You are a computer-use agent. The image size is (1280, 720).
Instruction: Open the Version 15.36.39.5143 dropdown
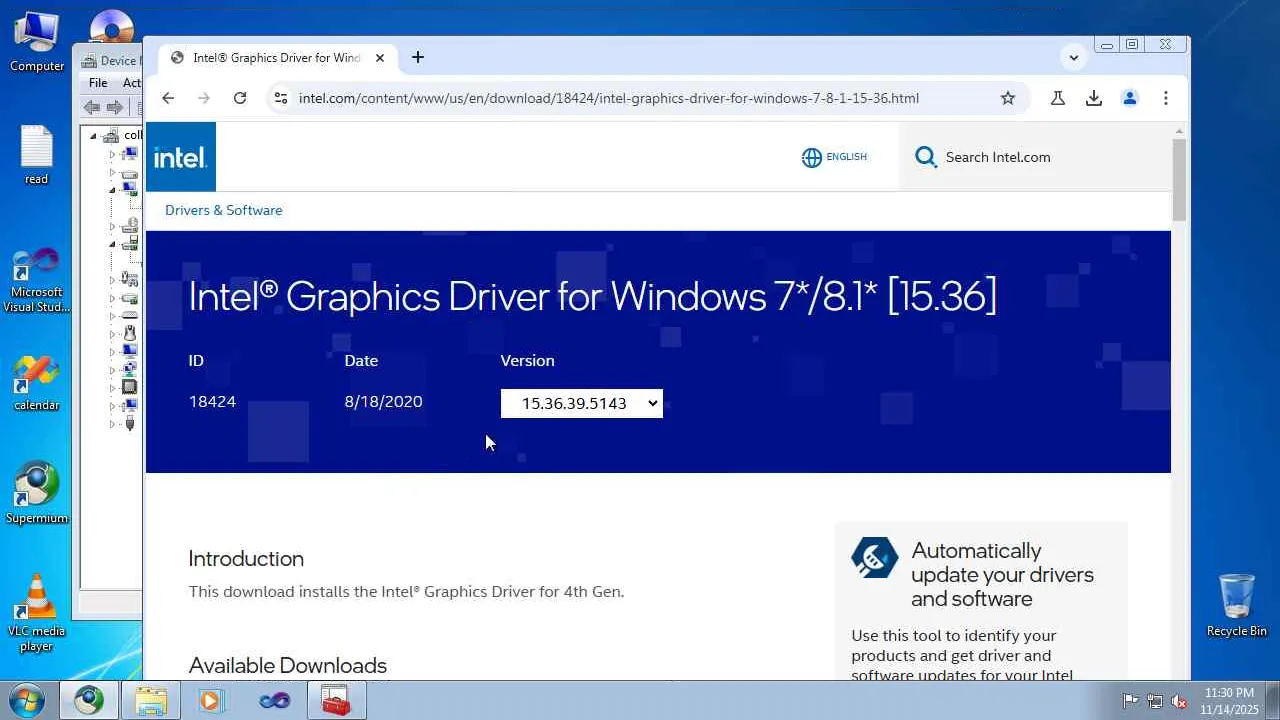pyautogui.click(x=582, y=403)
